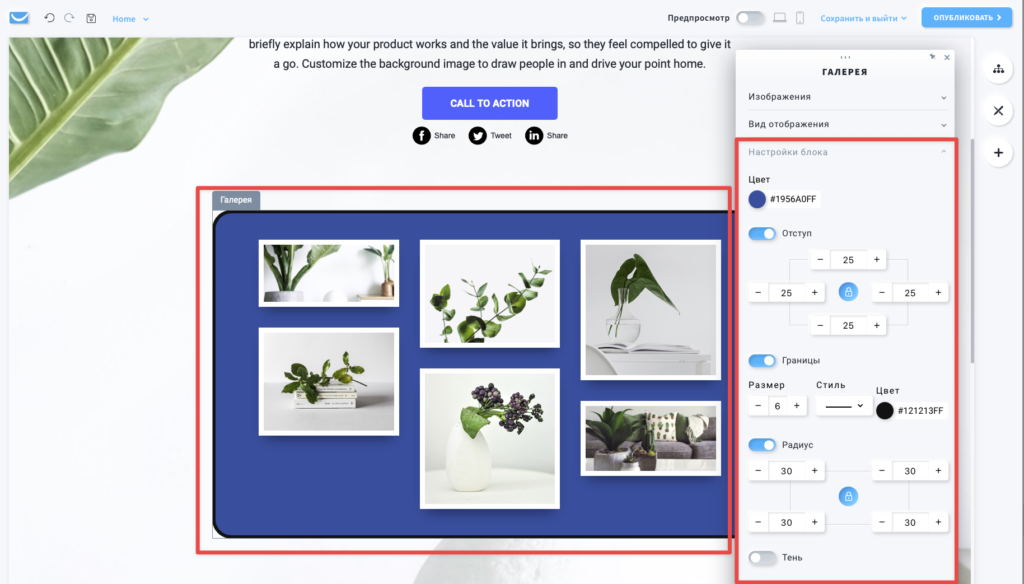This screenshot has width=1024, height=584.
Task: Expand the Изображения section
Action: (847, 97)
